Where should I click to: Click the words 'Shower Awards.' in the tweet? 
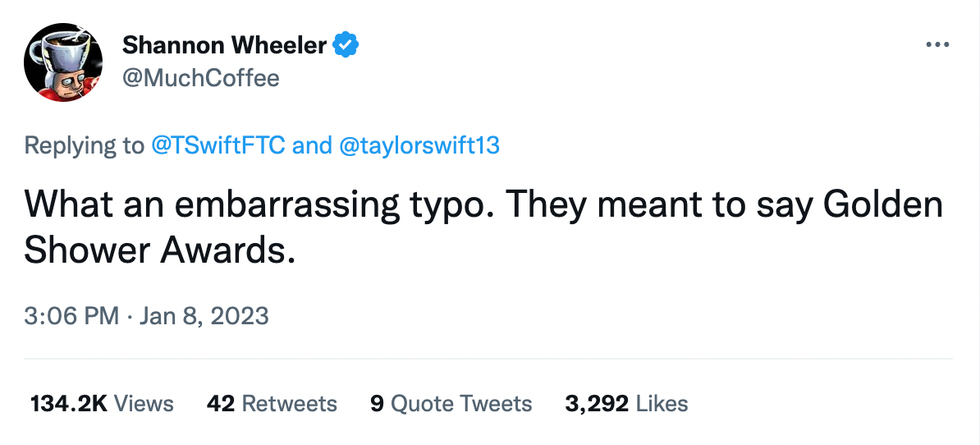pos(160,252)
